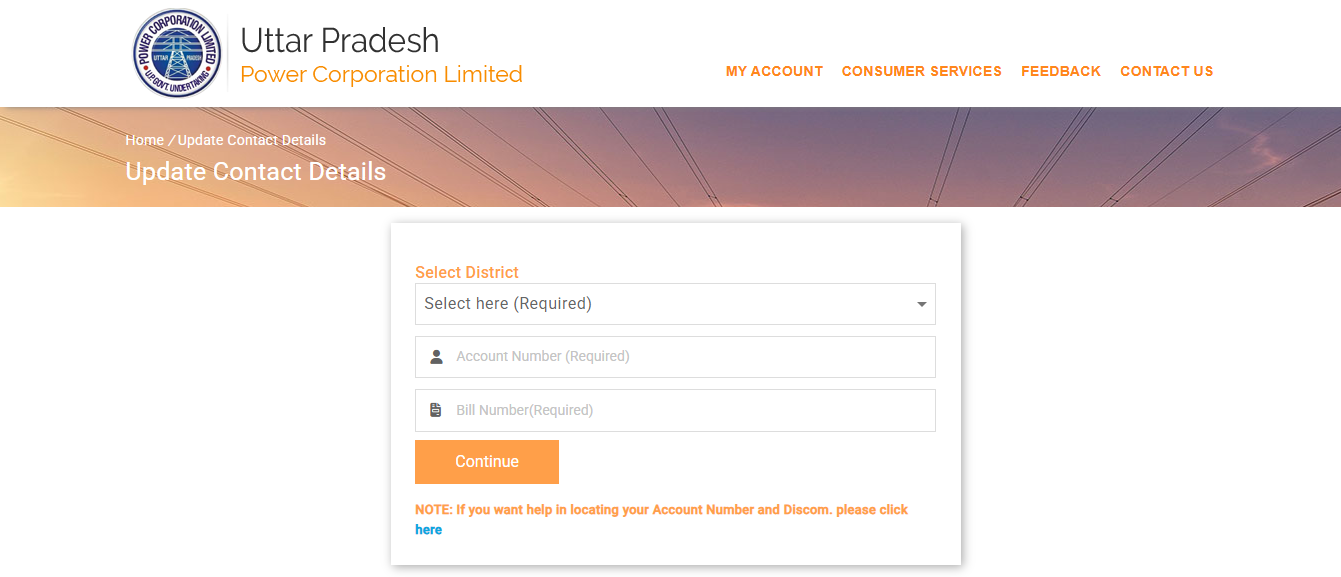Go to the FEEDBACK page
Viewport: 1341px width, 577px height.
tap(1060, 71)
